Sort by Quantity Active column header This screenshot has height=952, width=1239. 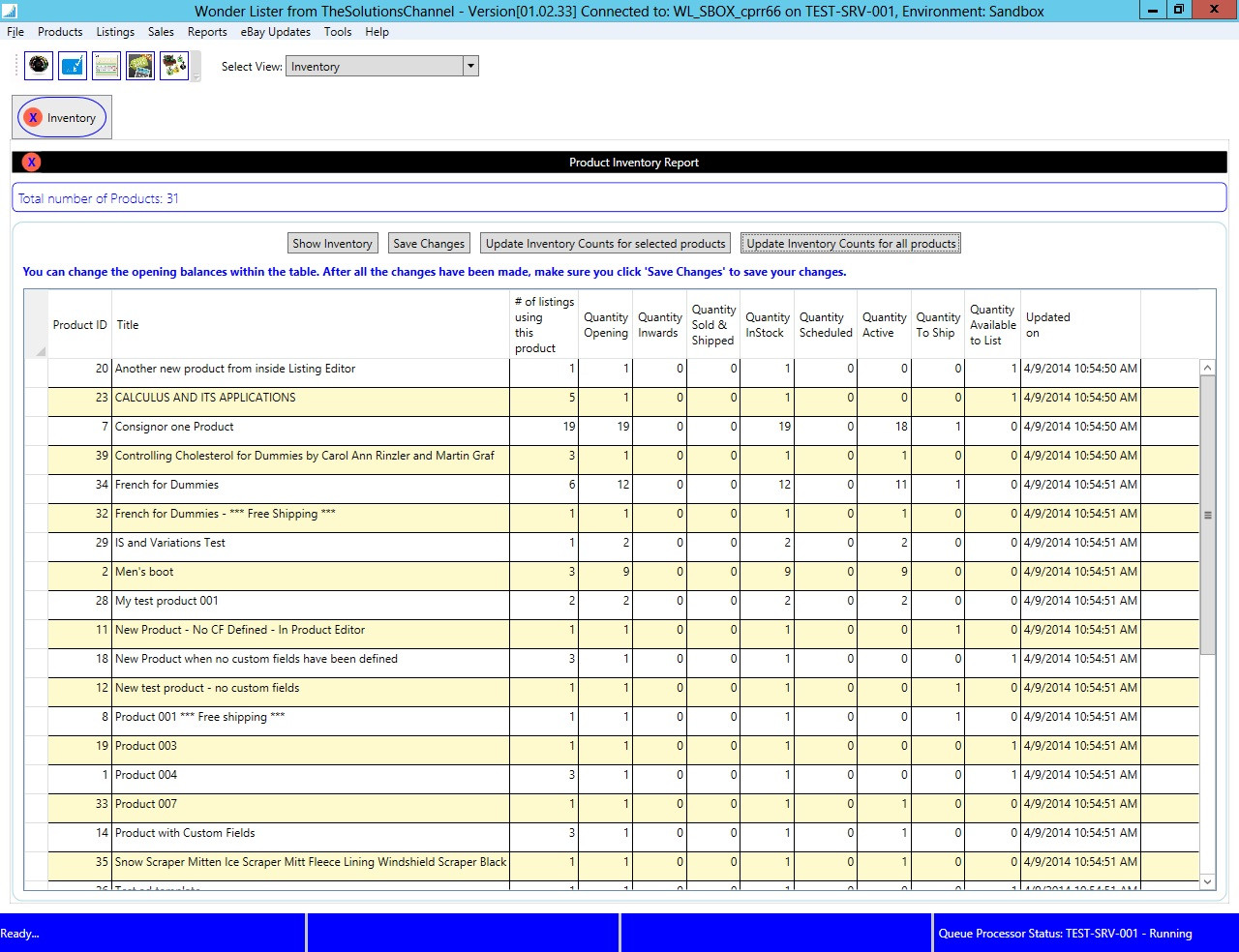pos(885,325)
